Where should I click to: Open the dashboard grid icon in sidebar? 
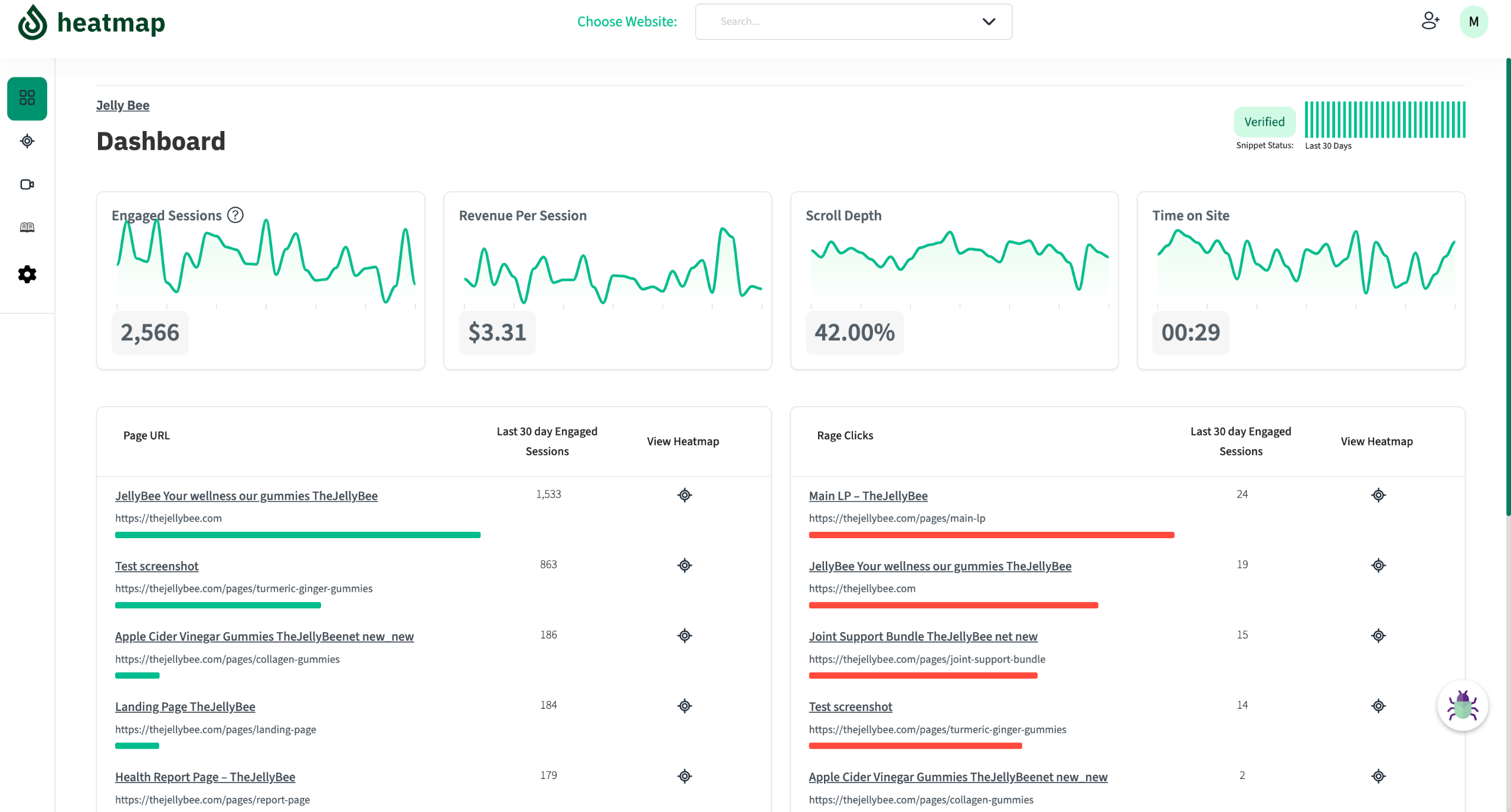[x=27, y=98]
